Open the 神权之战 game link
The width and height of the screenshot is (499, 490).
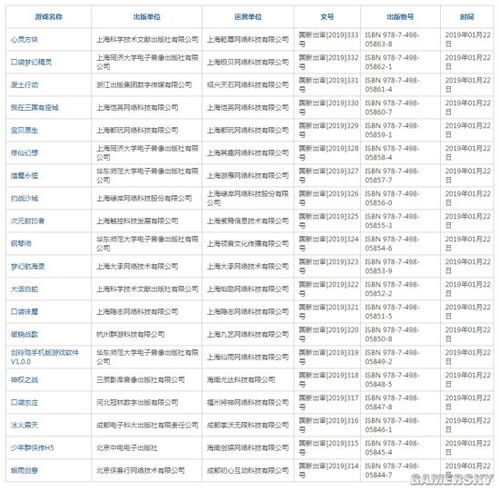[x=24, y=380]
